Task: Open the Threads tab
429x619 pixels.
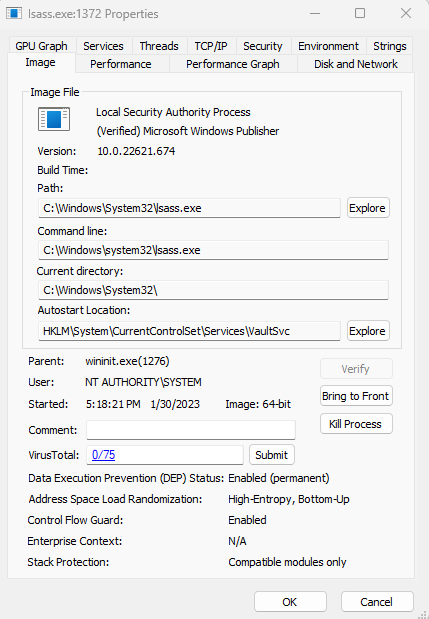Action: click(159, 46)
